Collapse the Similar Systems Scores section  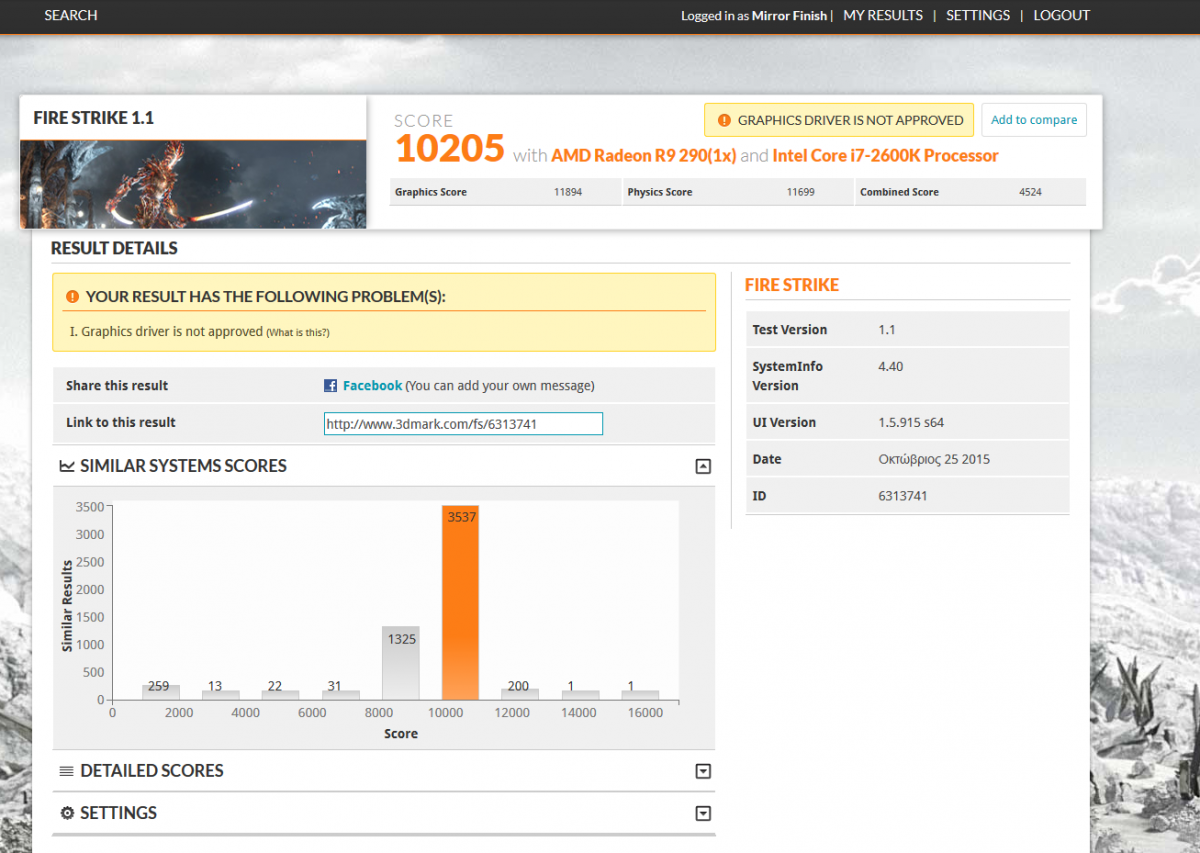tap(703, 466)
